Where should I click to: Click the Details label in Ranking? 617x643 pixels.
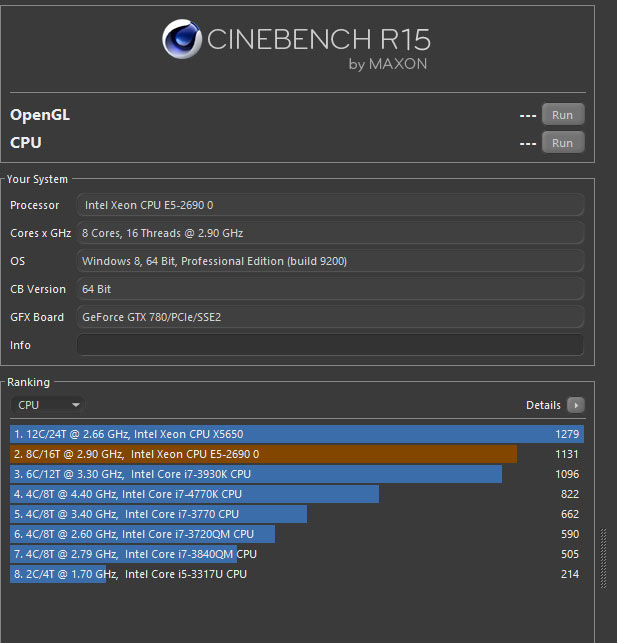[543, 405]
